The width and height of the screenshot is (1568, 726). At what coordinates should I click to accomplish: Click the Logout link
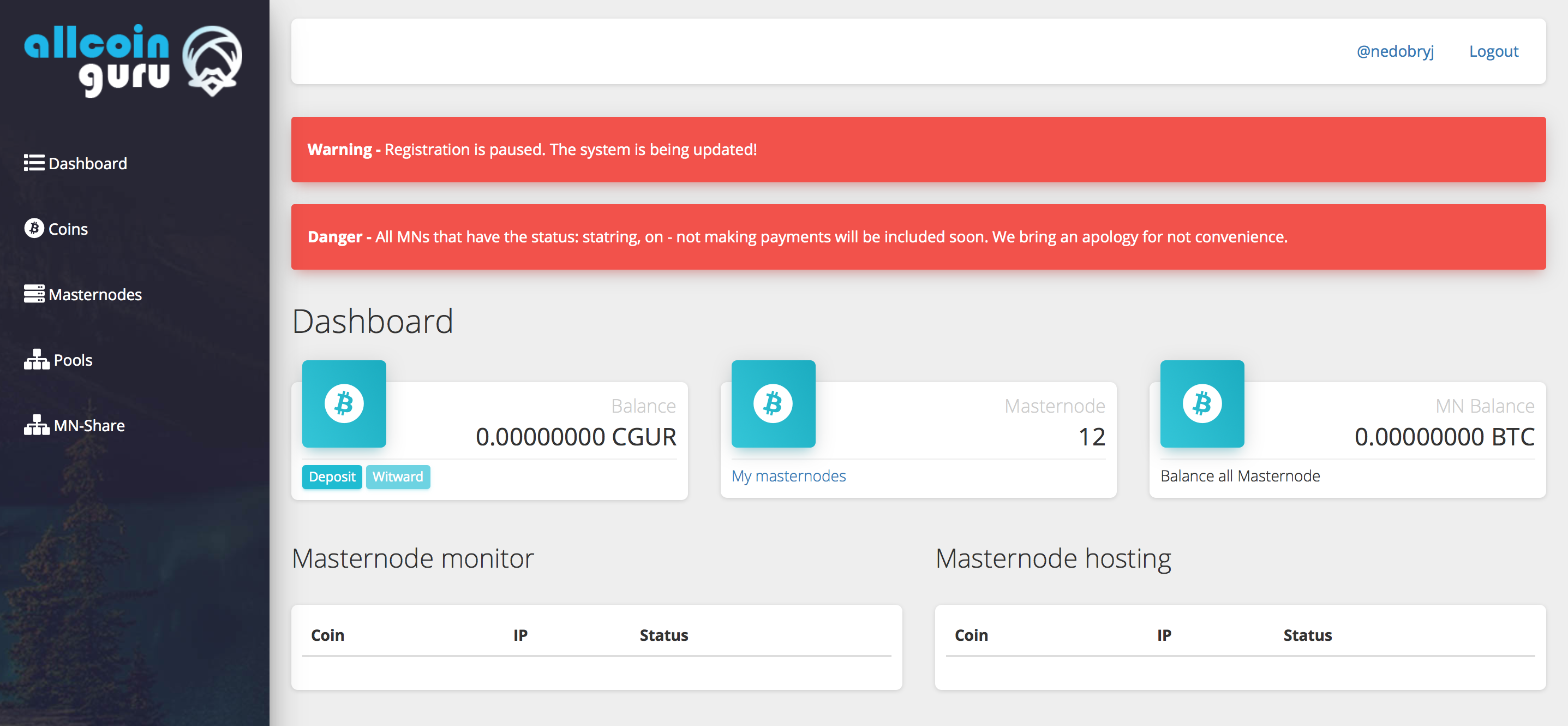coord(1494,51)
